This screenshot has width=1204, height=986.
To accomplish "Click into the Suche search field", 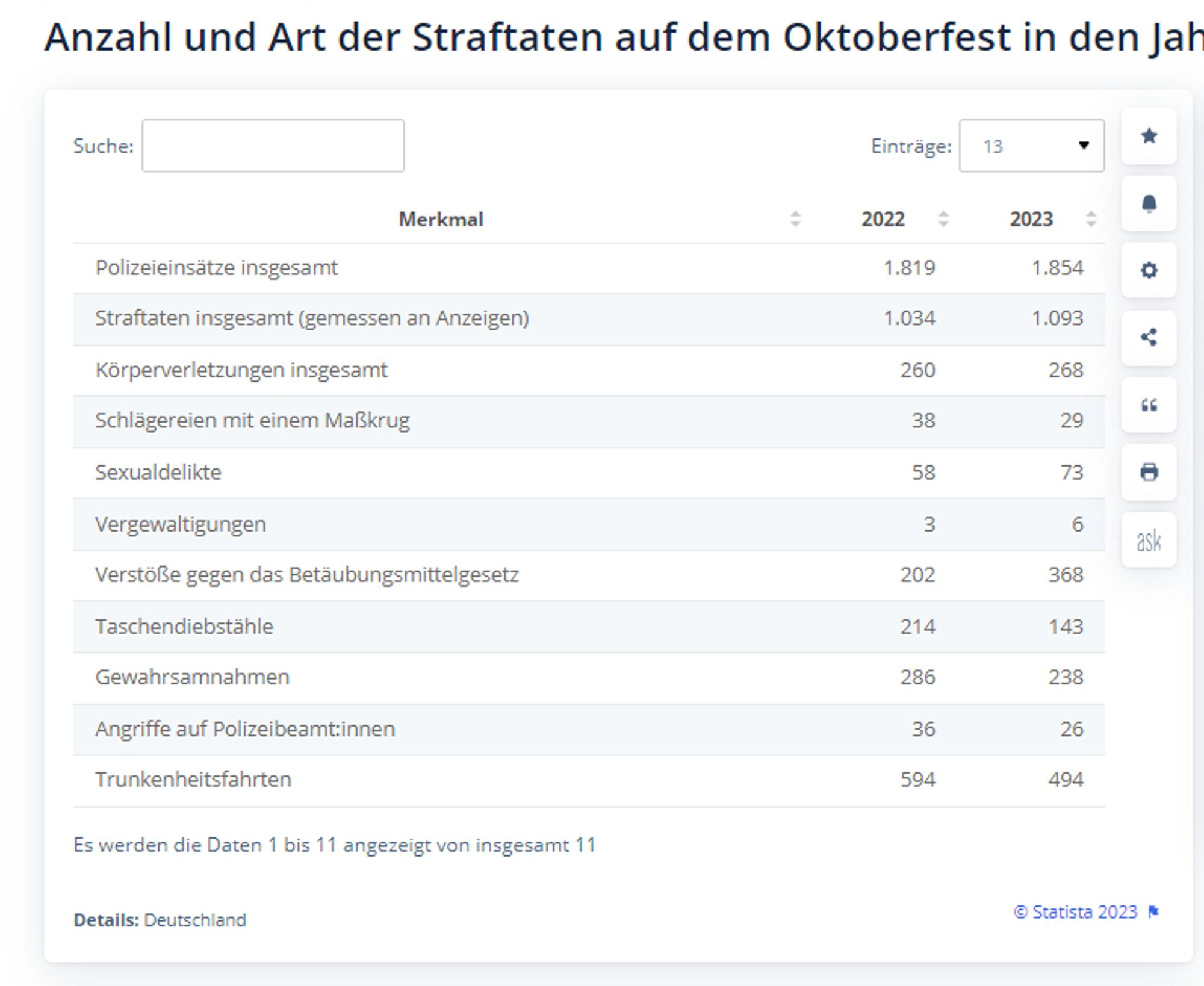I will coord(273,146).
